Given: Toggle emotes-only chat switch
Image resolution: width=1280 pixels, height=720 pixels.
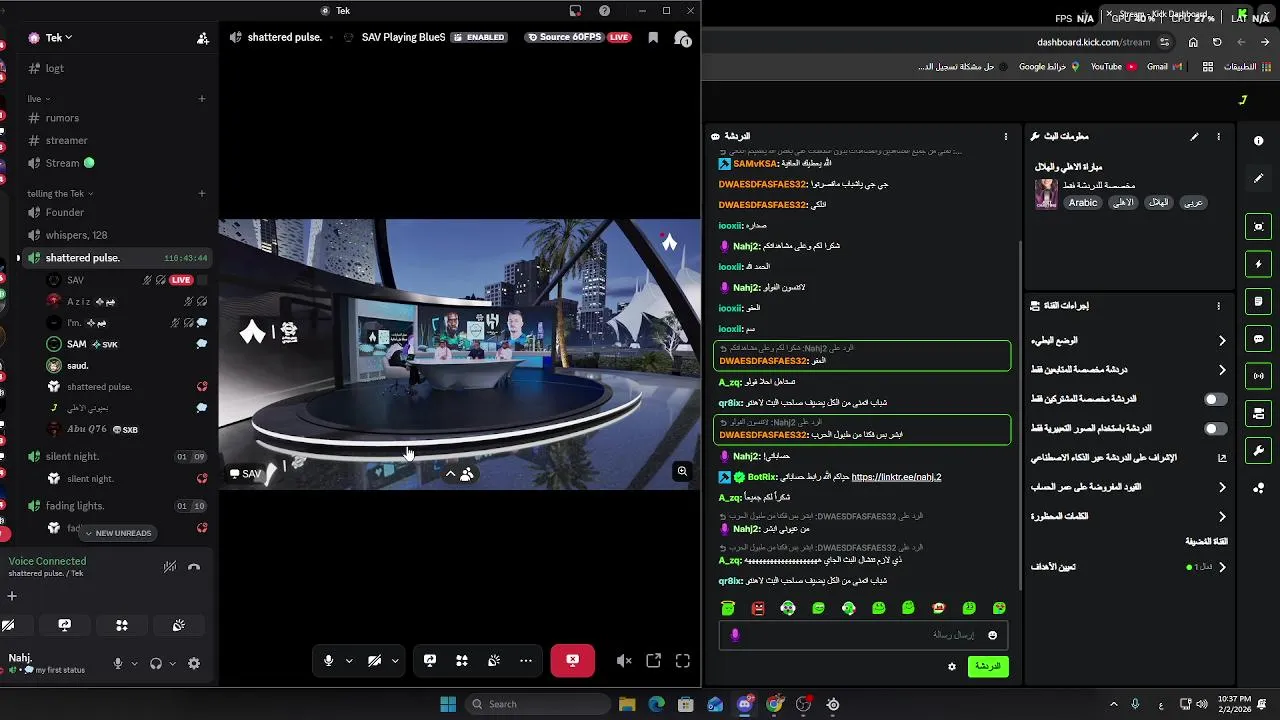Looking at the screenshot, I should pos(1215,429).
